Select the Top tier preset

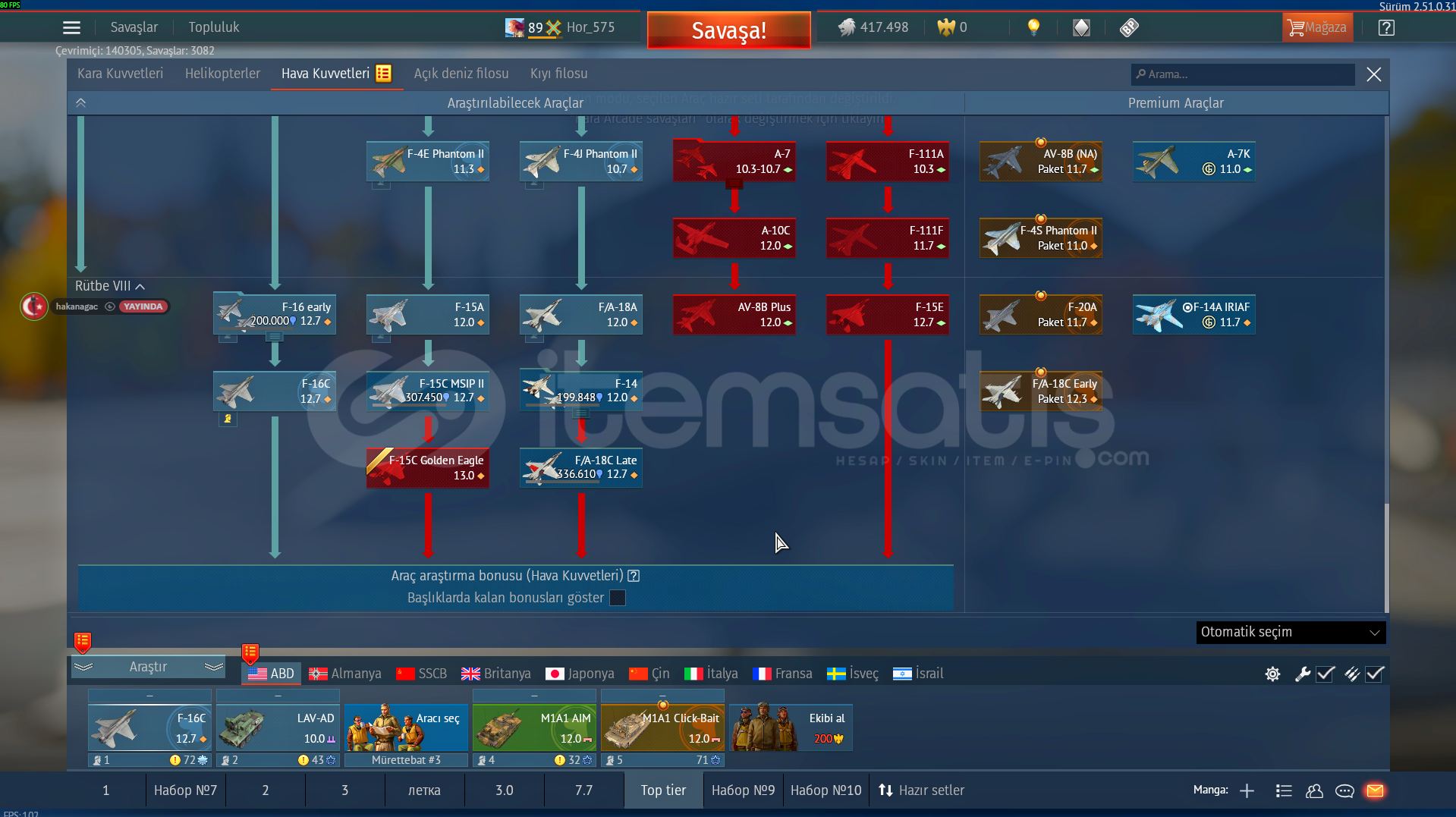(x=663, y=790)
